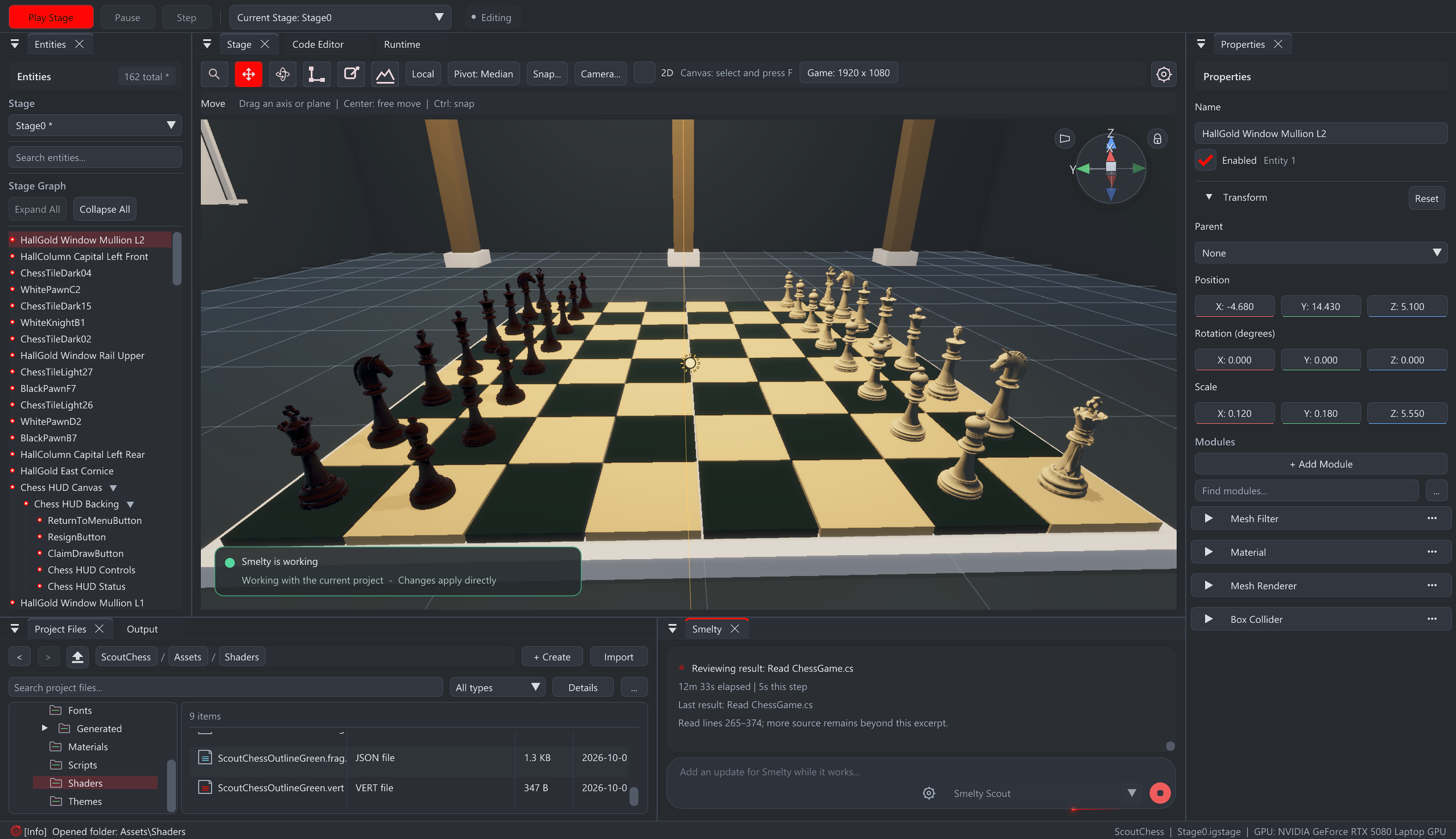Open Box Collider module options menu
This screenshot has height=839, width=1456.
pyautogui.click(x=1432, y=619)
